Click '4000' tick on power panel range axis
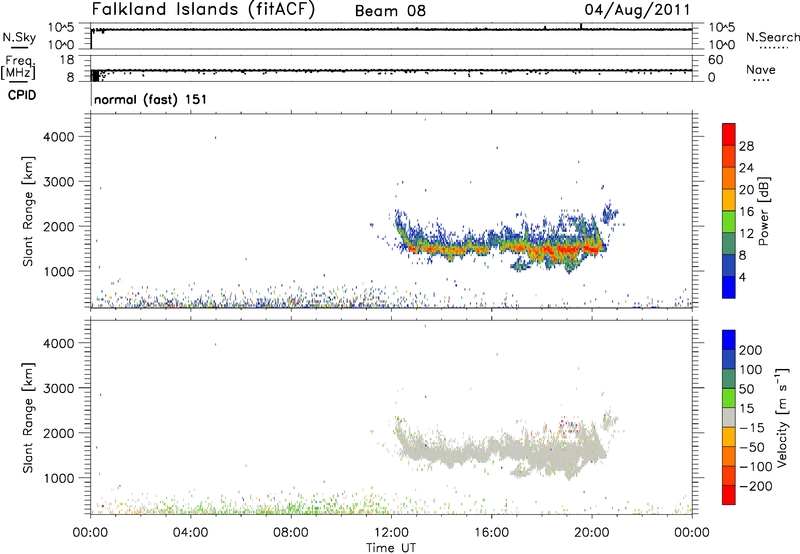This screenshot has height=554, width=800. [59, 137]
